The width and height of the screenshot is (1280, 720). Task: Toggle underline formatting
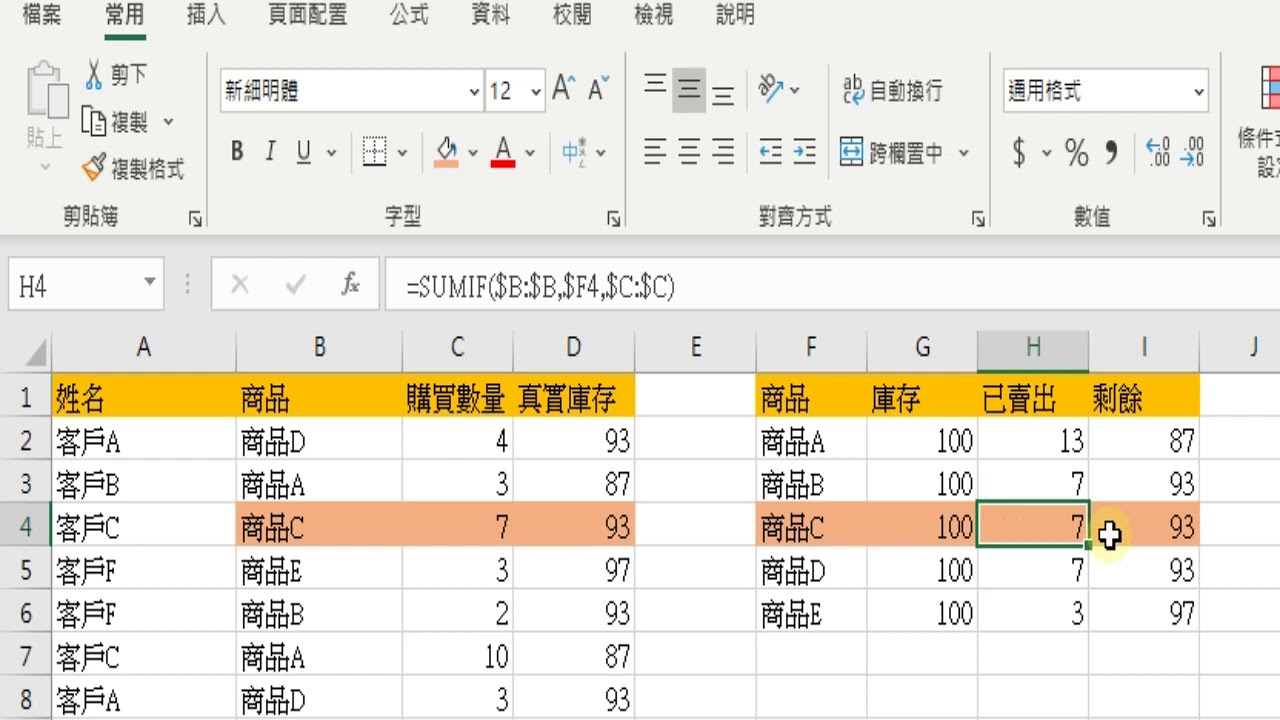tap(302, 151)
